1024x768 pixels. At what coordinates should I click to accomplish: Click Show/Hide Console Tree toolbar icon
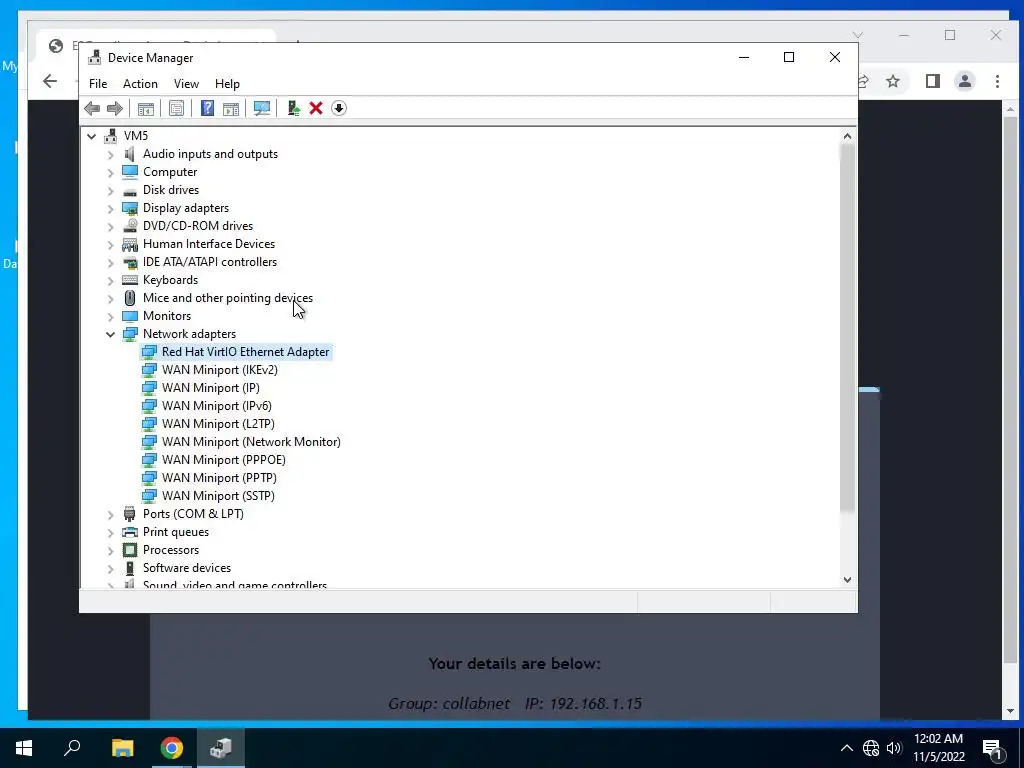[x=146, y=108]
